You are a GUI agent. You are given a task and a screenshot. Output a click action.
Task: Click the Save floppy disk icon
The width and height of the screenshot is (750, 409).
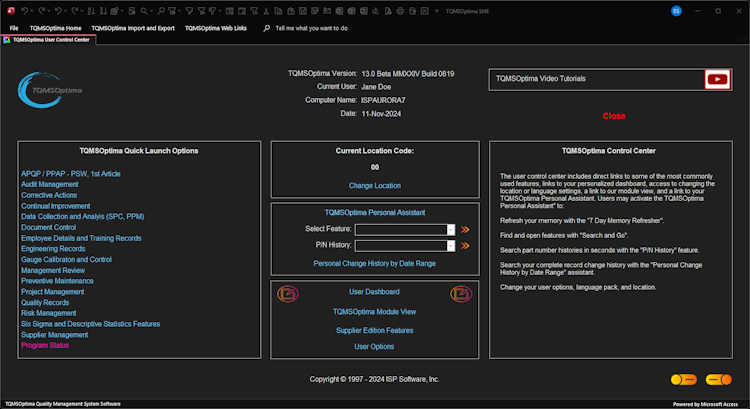pos(303,11)
